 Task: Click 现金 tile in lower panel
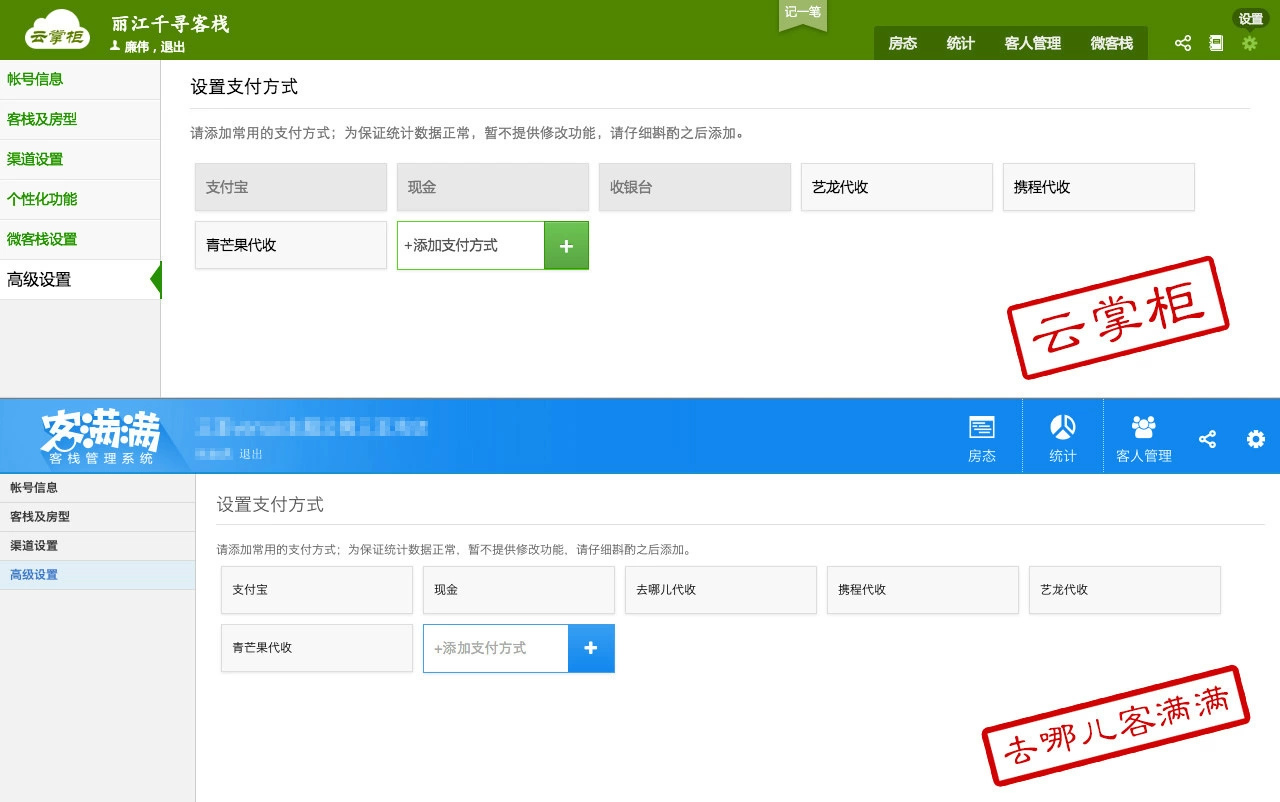(x=519, y=590)
